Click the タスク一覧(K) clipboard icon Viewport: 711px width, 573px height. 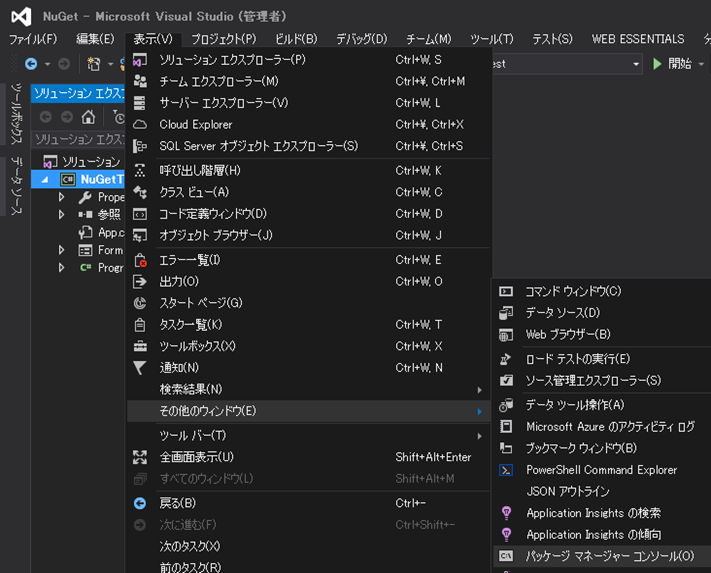(x=140, y=325)
